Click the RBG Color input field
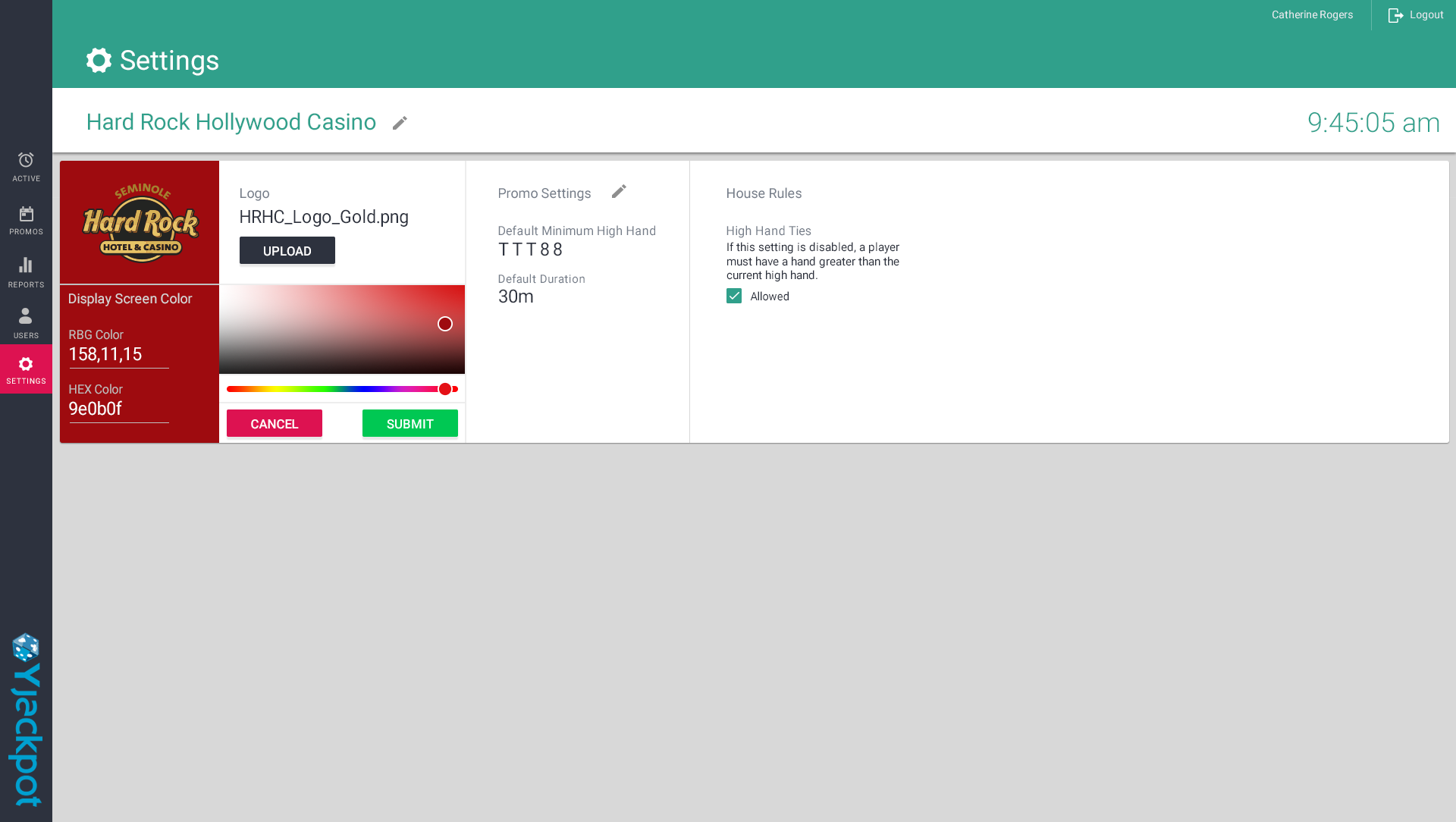Screen dimensions: 1456x822 [118, 355]
